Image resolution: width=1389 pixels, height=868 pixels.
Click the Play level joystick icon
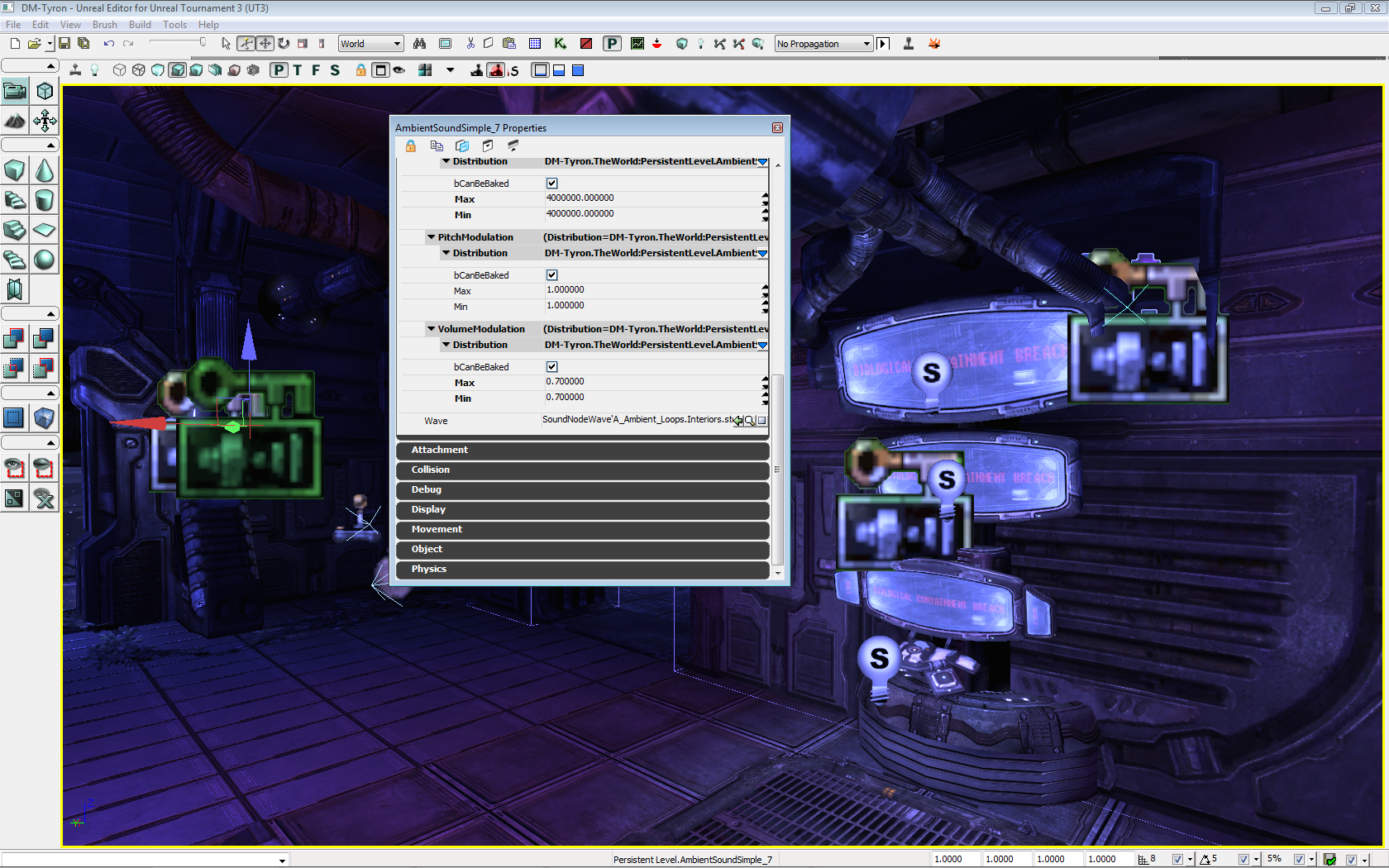click(x=909, y=44)
